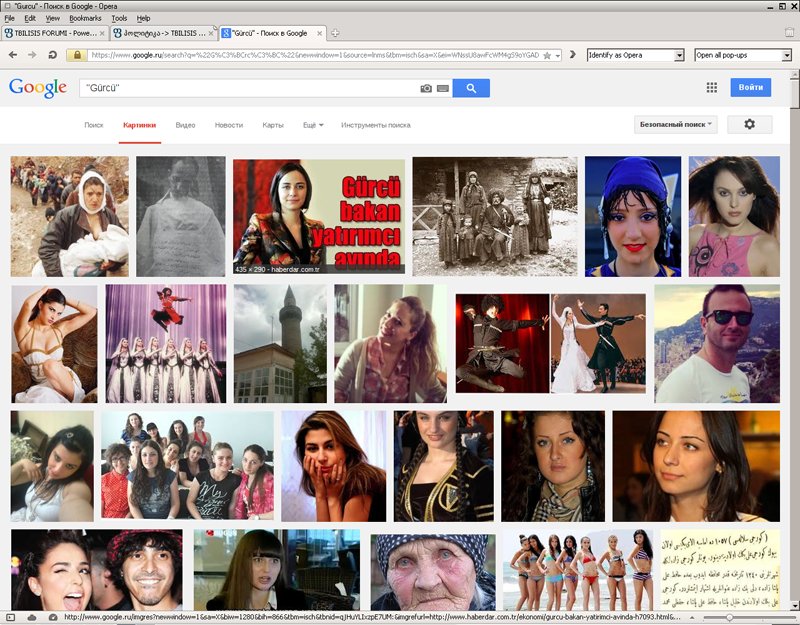Click the blue 'Войти' sign-in button

[x=751, y=88]
